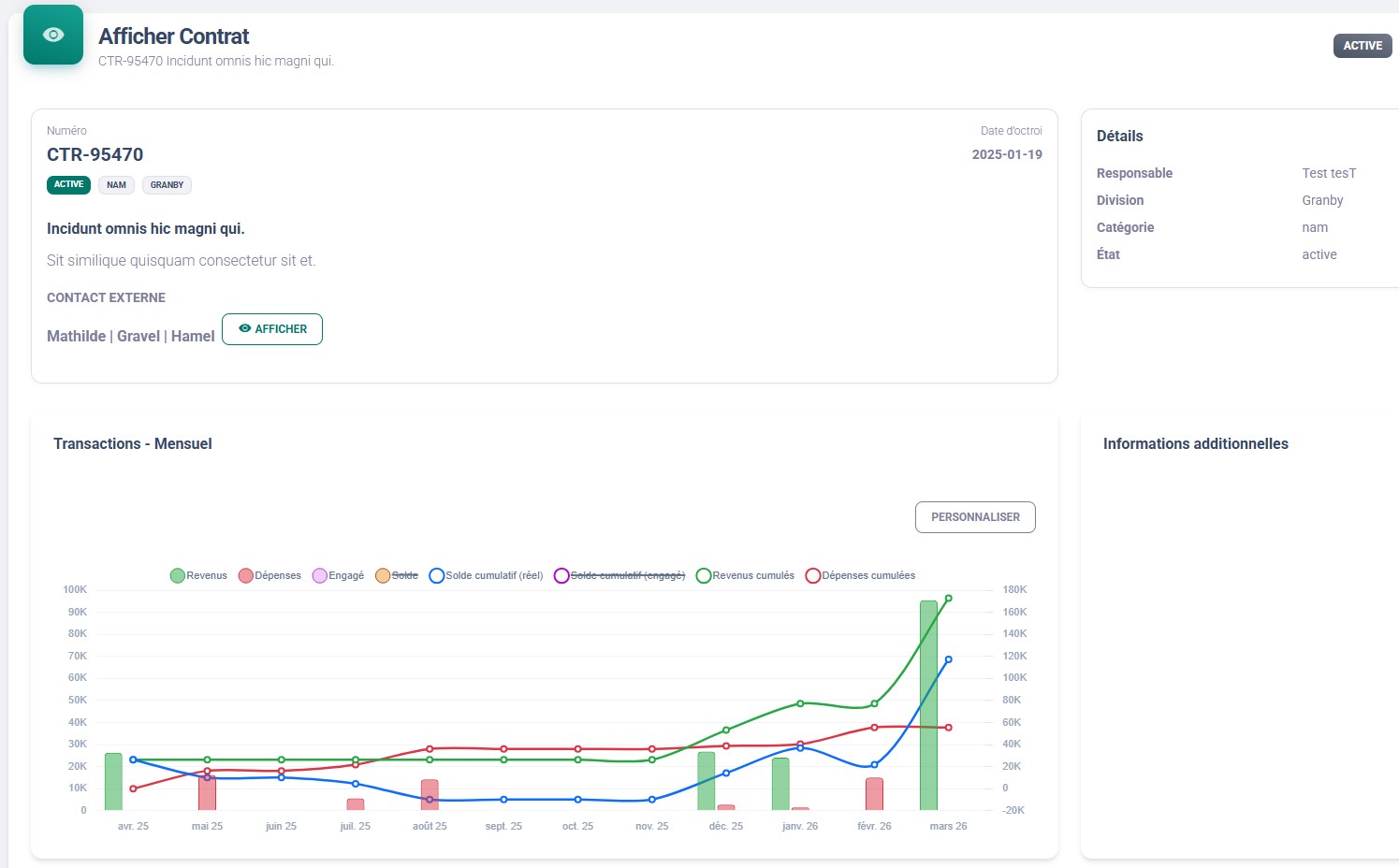Enable Solde cumulatif (engagé) legend item

tap(619, 575)
